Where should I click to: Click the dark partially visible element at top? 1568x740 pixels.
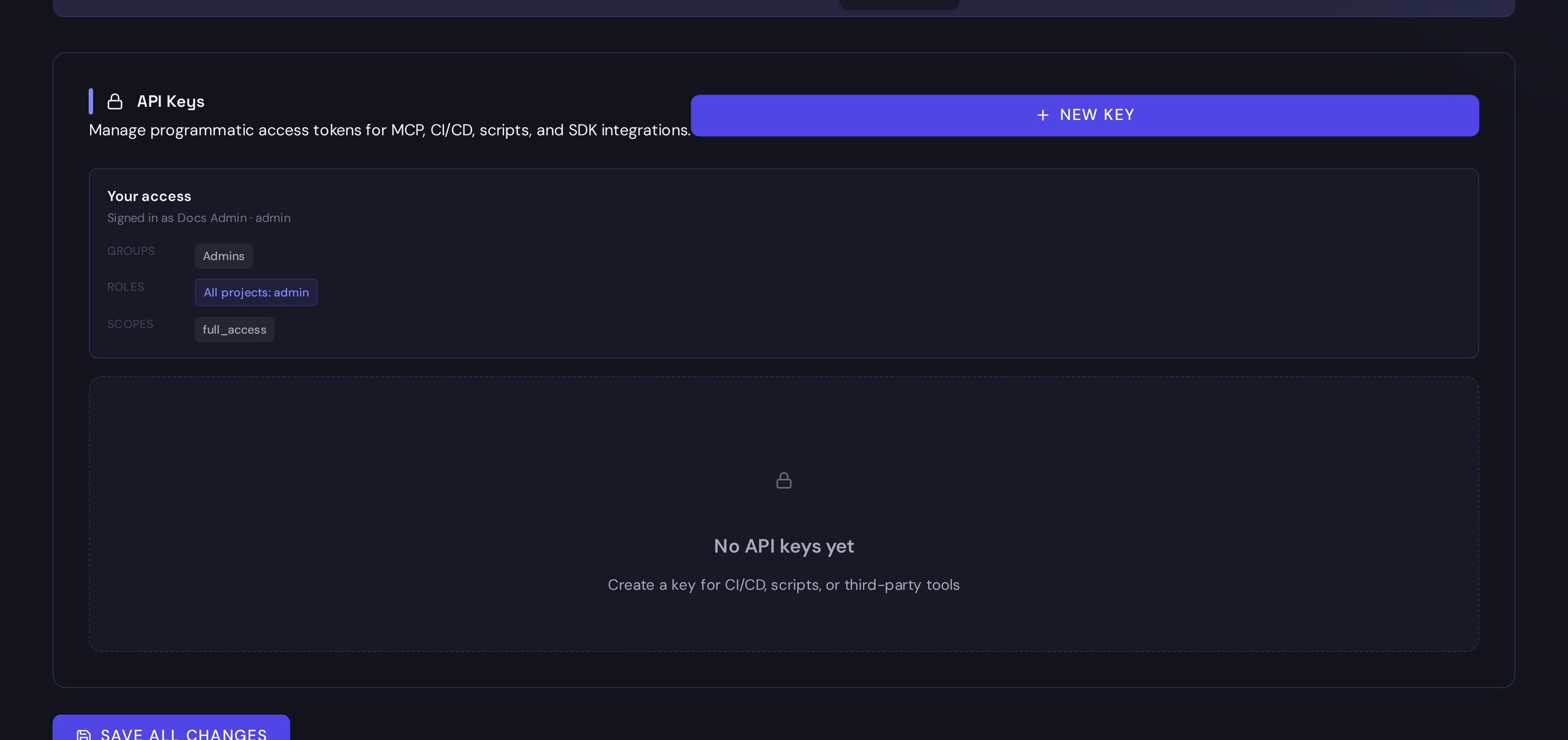(x=899, y=4)
